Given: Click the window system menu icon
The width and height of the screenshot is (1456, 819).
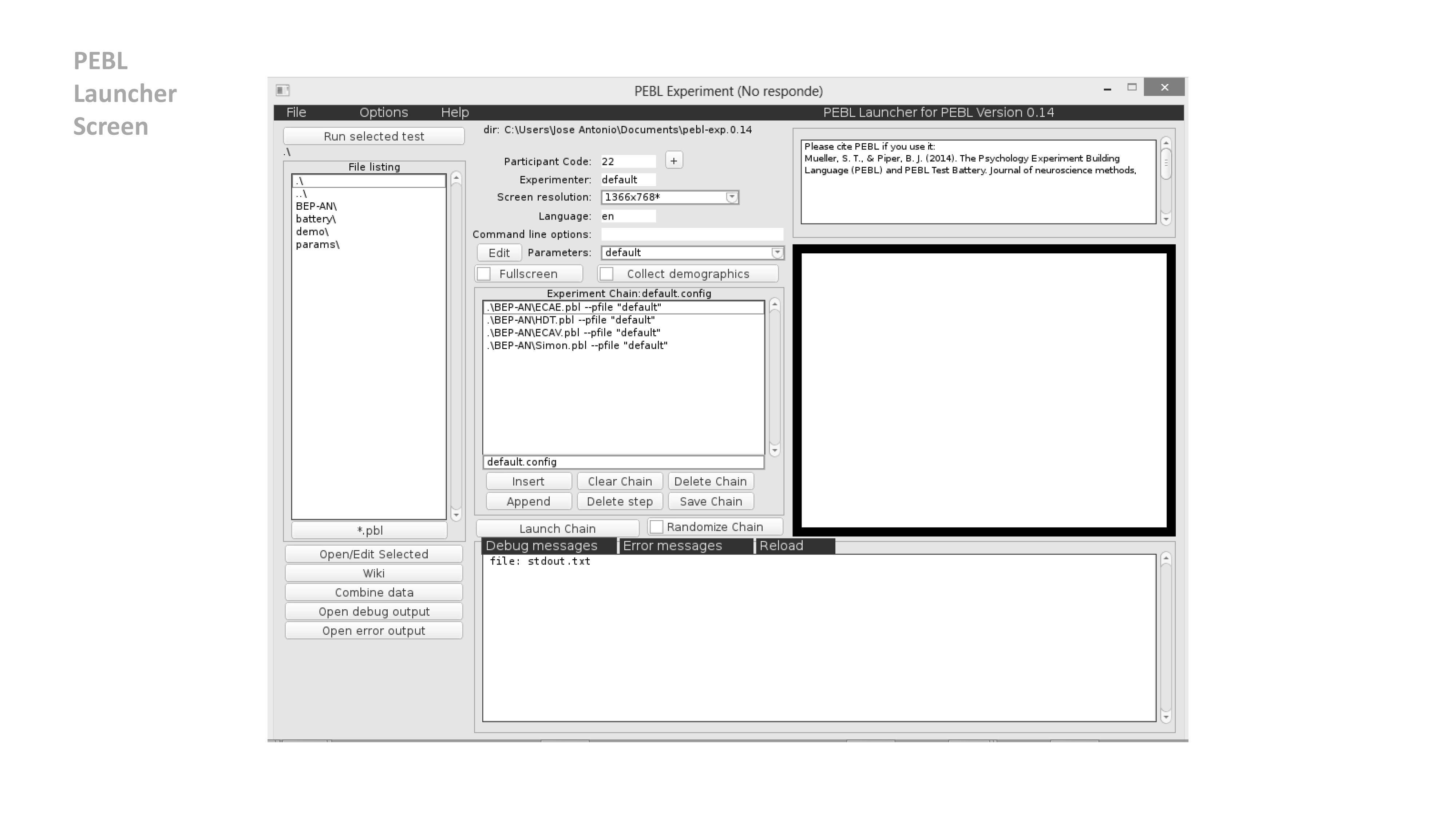Looking at the screenshot, I should (282, 90).
